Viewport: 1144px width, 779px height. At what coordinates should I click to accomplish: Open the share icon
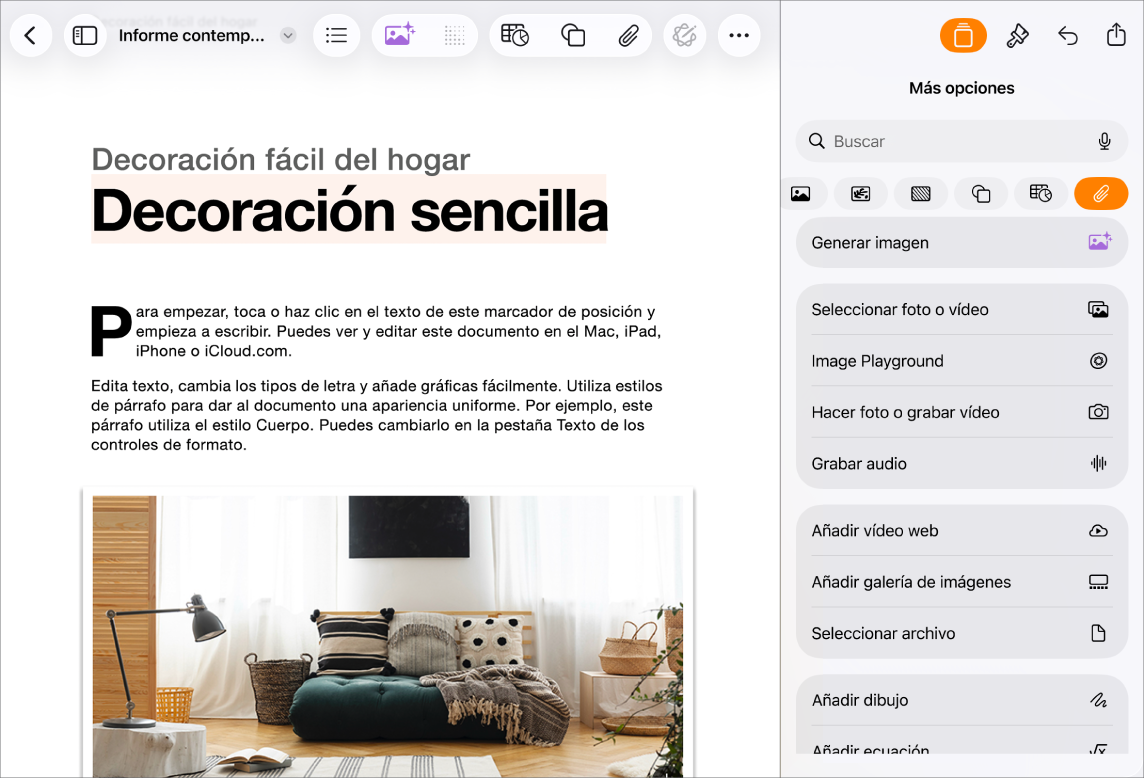pyautogui.click(x=1116, y=34)
